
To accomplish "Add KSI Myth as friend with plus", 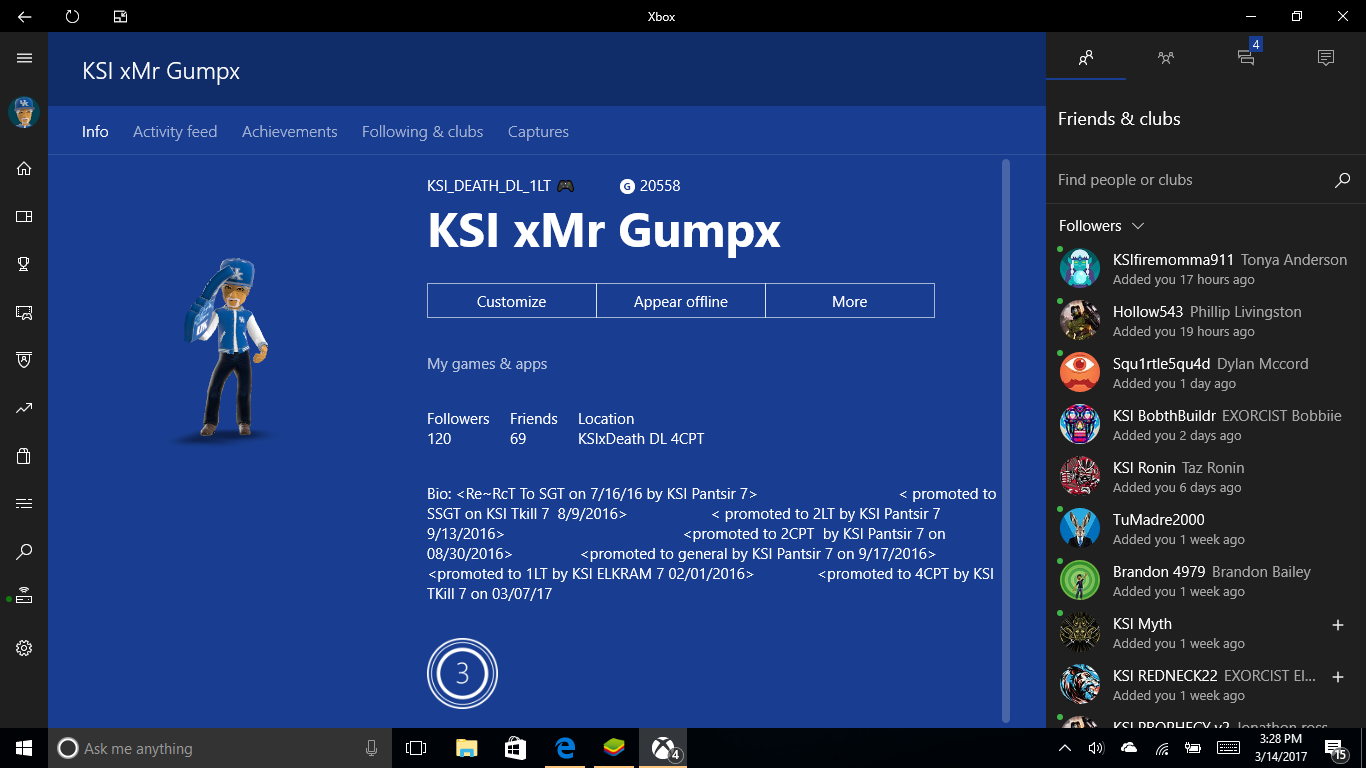I will pyautogui.click(x=1338, y=625).
